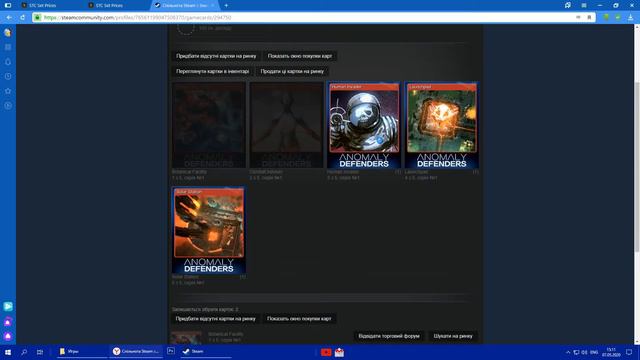The width and height of the screenshot is (640, 360).
Task: Open the Human Invader trading card
Action: tap(364, 126)
